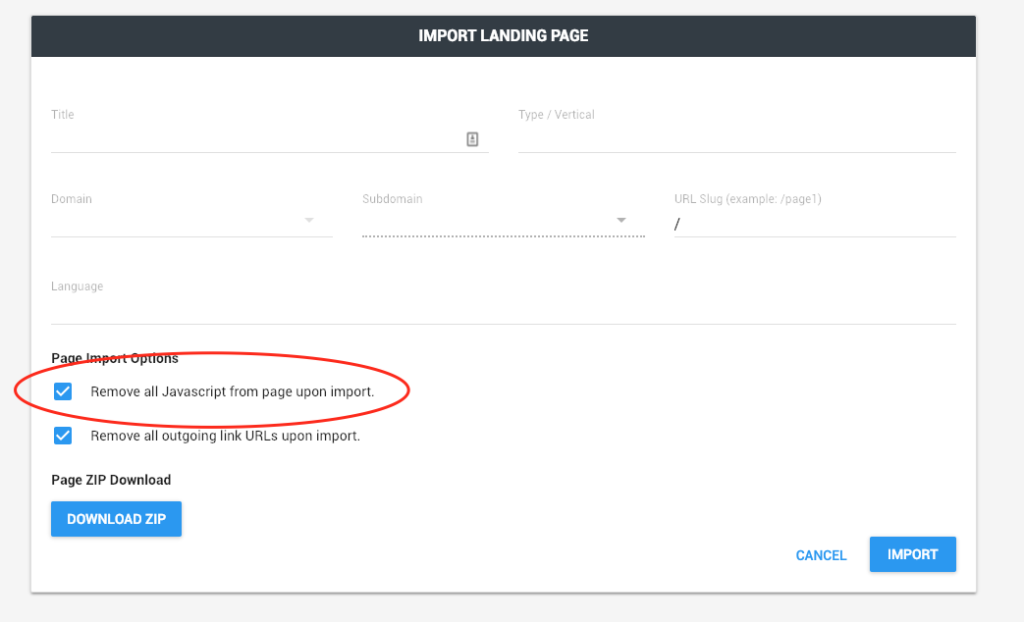Viewport: 1024px width, 622px height.
Task: Click the 'Remove all outgoing link URLs upon import.' label
Action: point(225,436)
